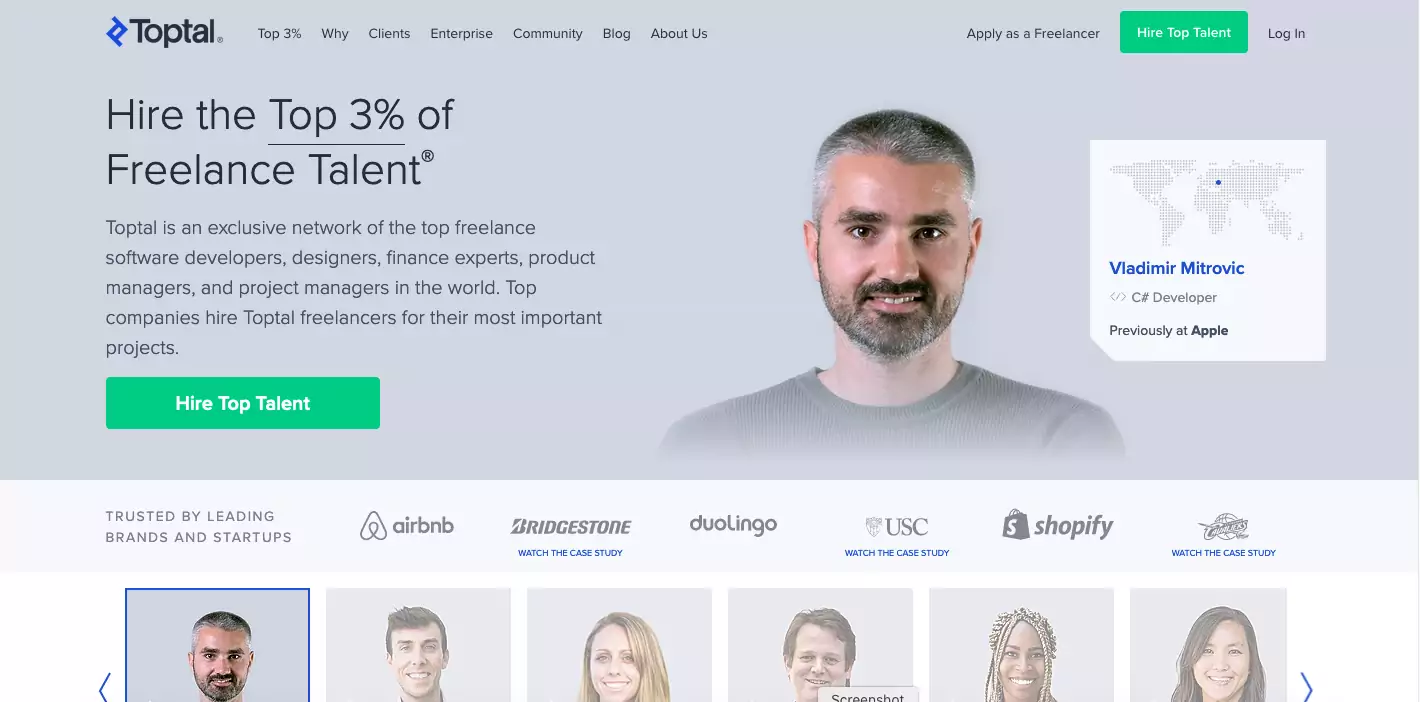This screenshot has width=1420, height=702.
Task: Open the Community nav item
Action: (547, 33)
